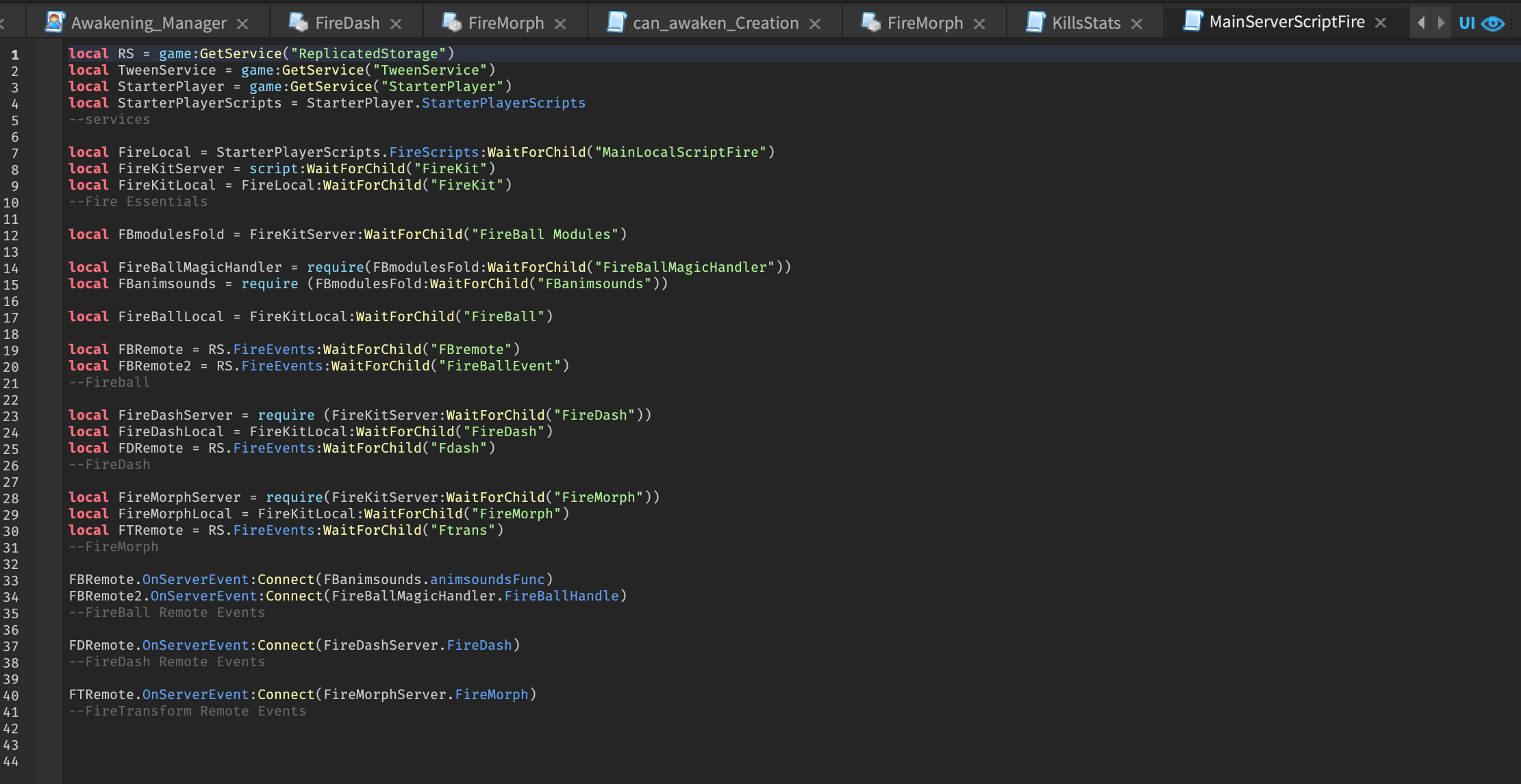Click line number 14 in the gutter
1521x784 pixels.
pyautogui.click(x=12, y=267)
